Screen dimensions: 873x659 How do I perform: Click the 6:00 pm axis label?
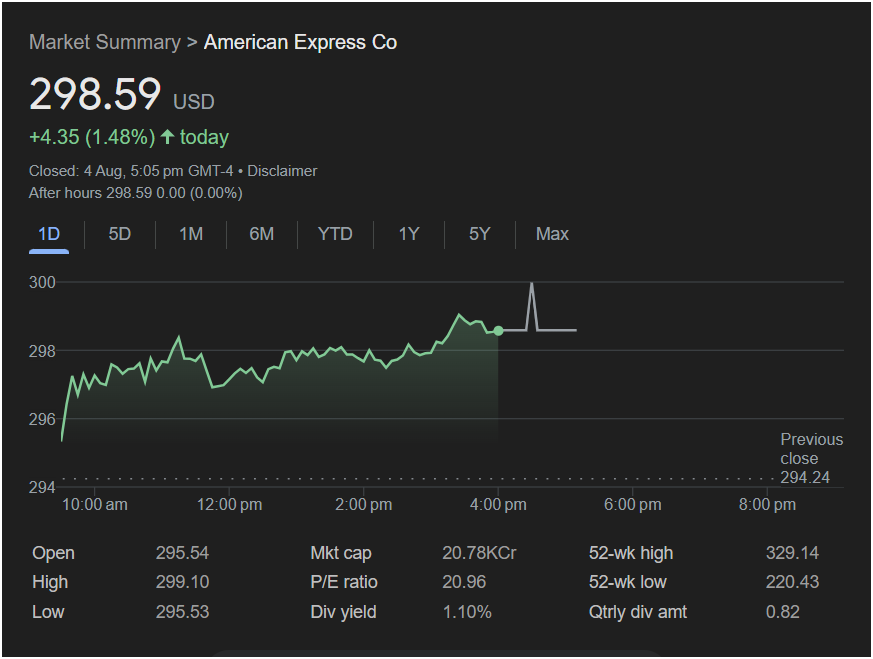point(633,505)
